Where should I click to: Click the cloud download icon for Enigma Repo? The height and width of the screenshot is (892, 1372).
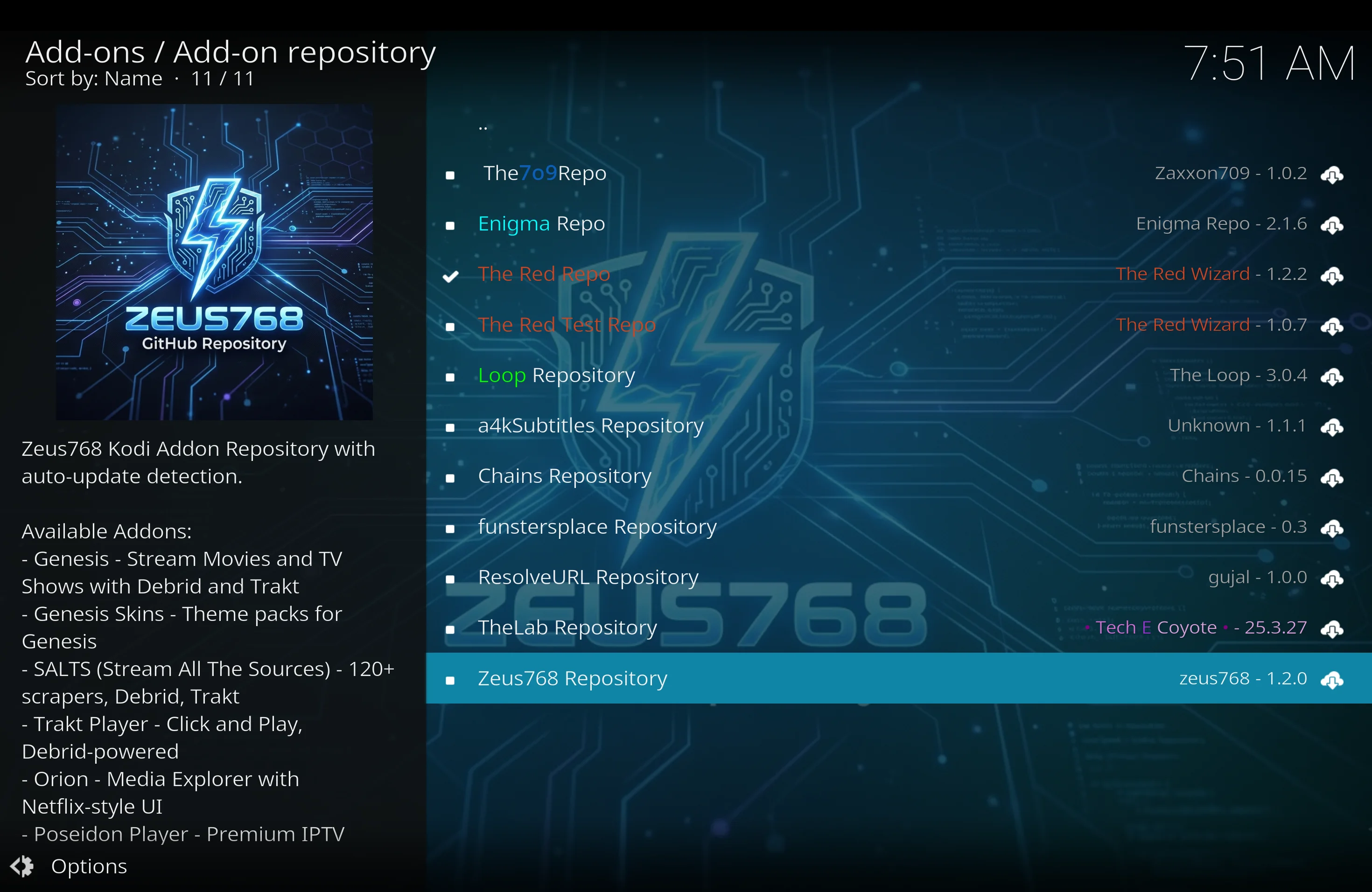1332,225
